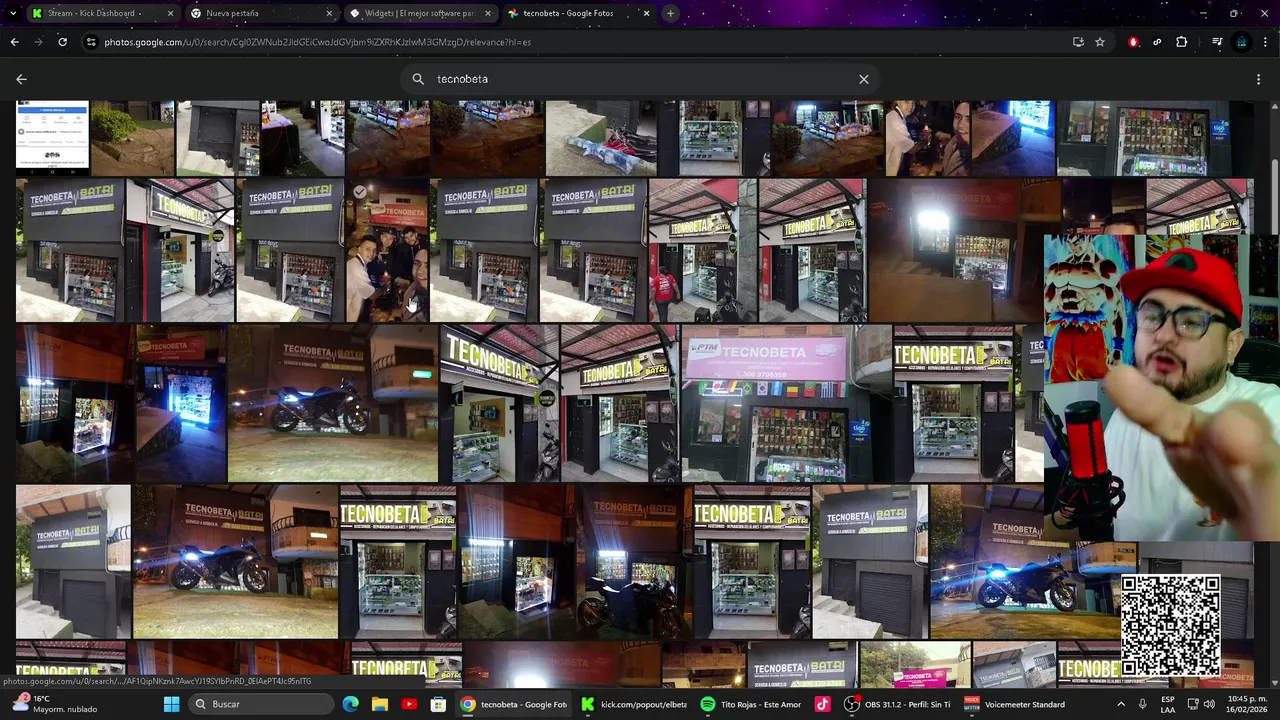
Task: Open the weather widget showing 16°C
Action: tap(55, 704)
